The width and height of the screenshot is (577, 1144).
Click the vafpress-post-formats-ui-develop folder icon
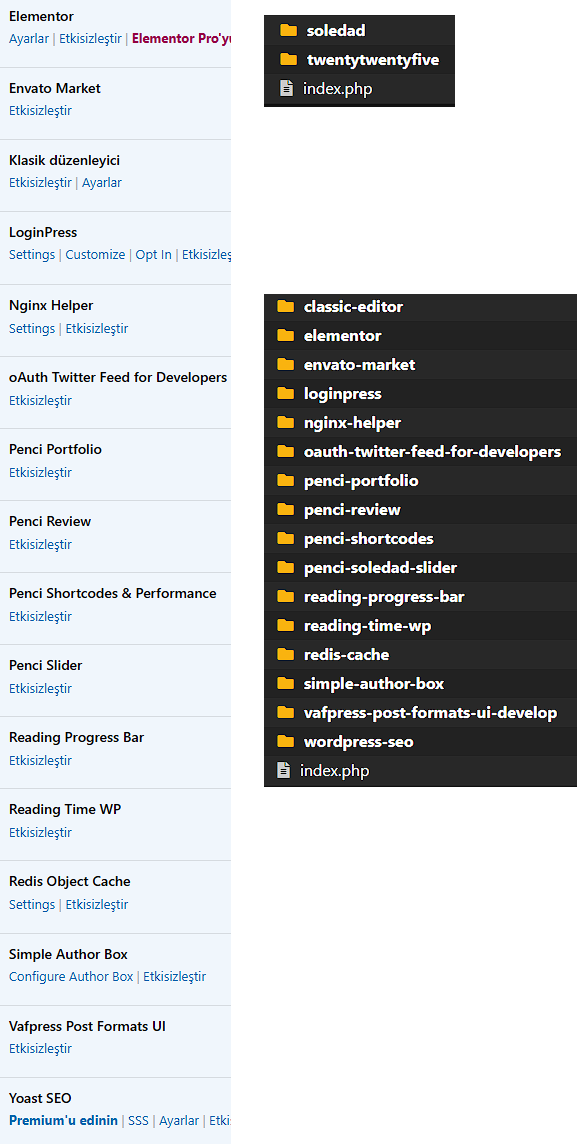click(285, 712)
